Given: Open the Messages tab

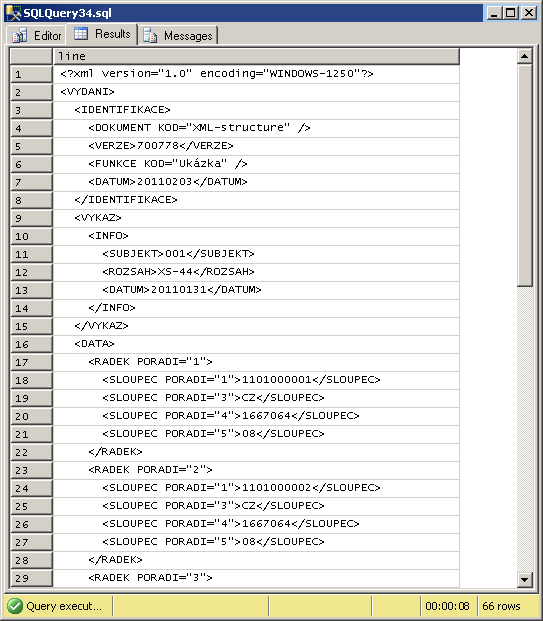Looking at the screenshot, I should pos(177,35).
